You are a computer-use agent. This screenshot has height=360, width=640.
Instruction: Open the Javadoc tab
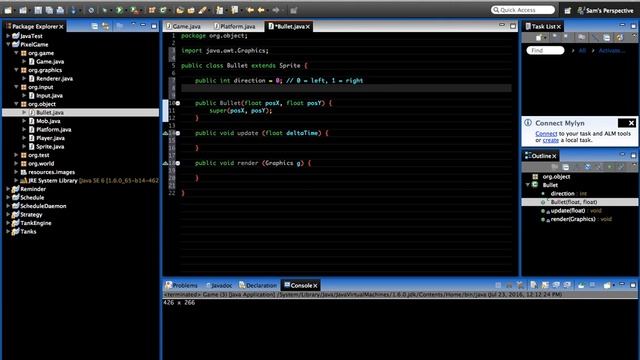pos(219,285)
